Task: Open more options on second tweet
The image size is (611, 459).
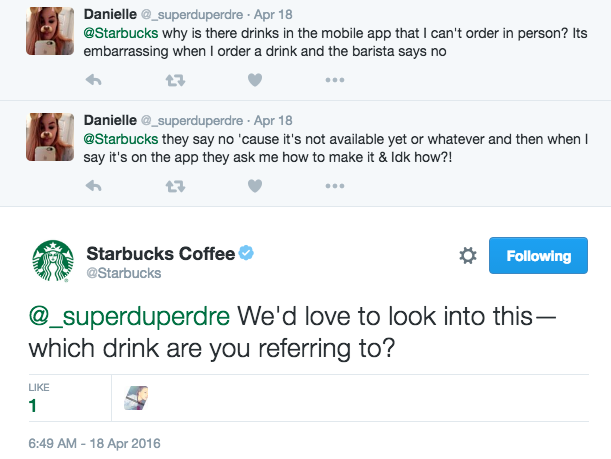Action: click(x=334, y=185)
